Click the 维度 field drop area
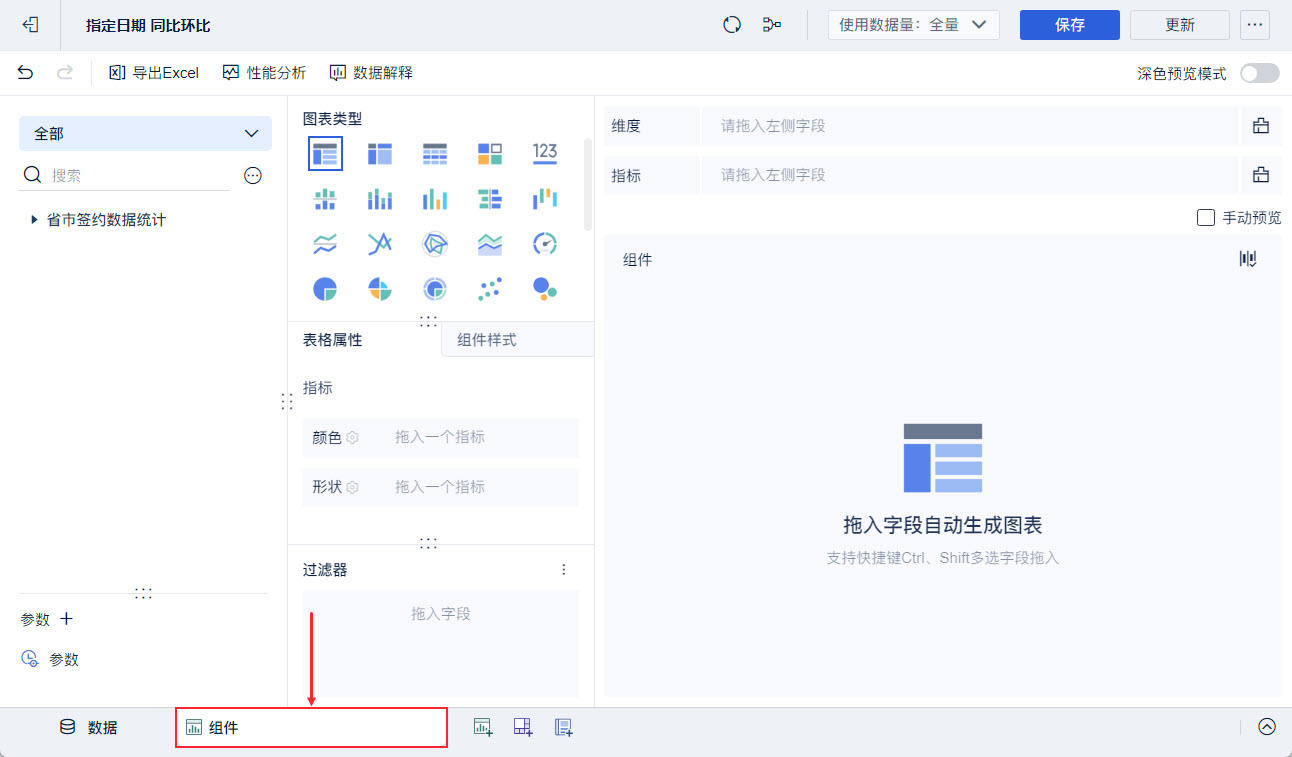 (970, 126)
